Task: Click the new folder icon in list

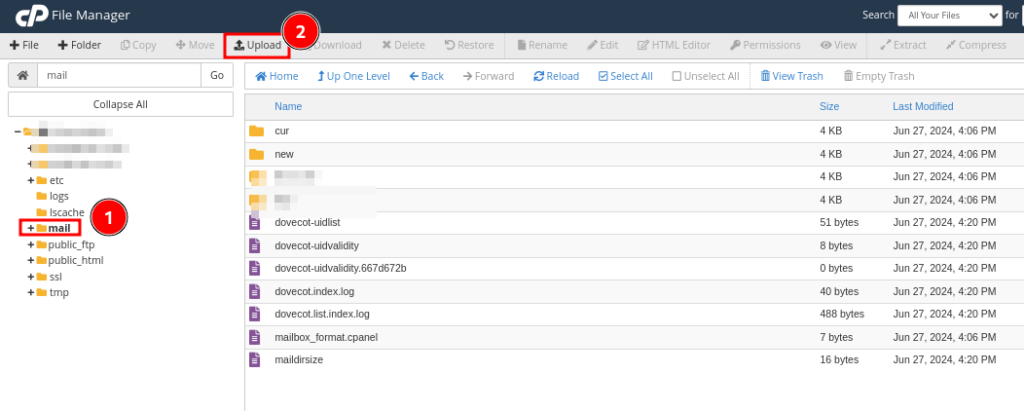Action: (257, 154)
